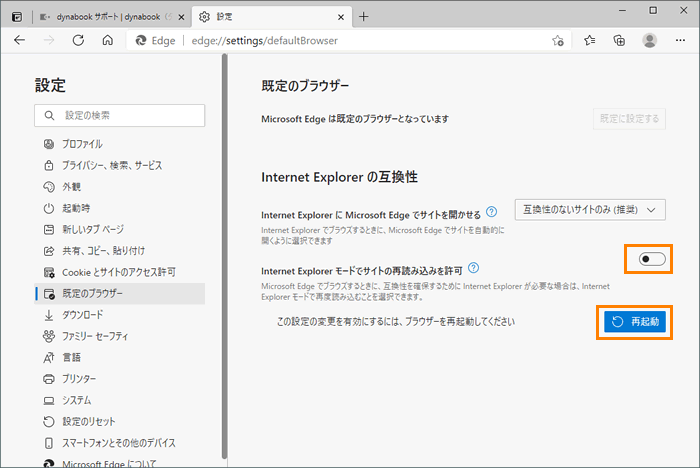Image resolution: width=700 pixels, height=468 pixels.
Task: Click the プロファイル sidebar icon
Action: [49, 144]
